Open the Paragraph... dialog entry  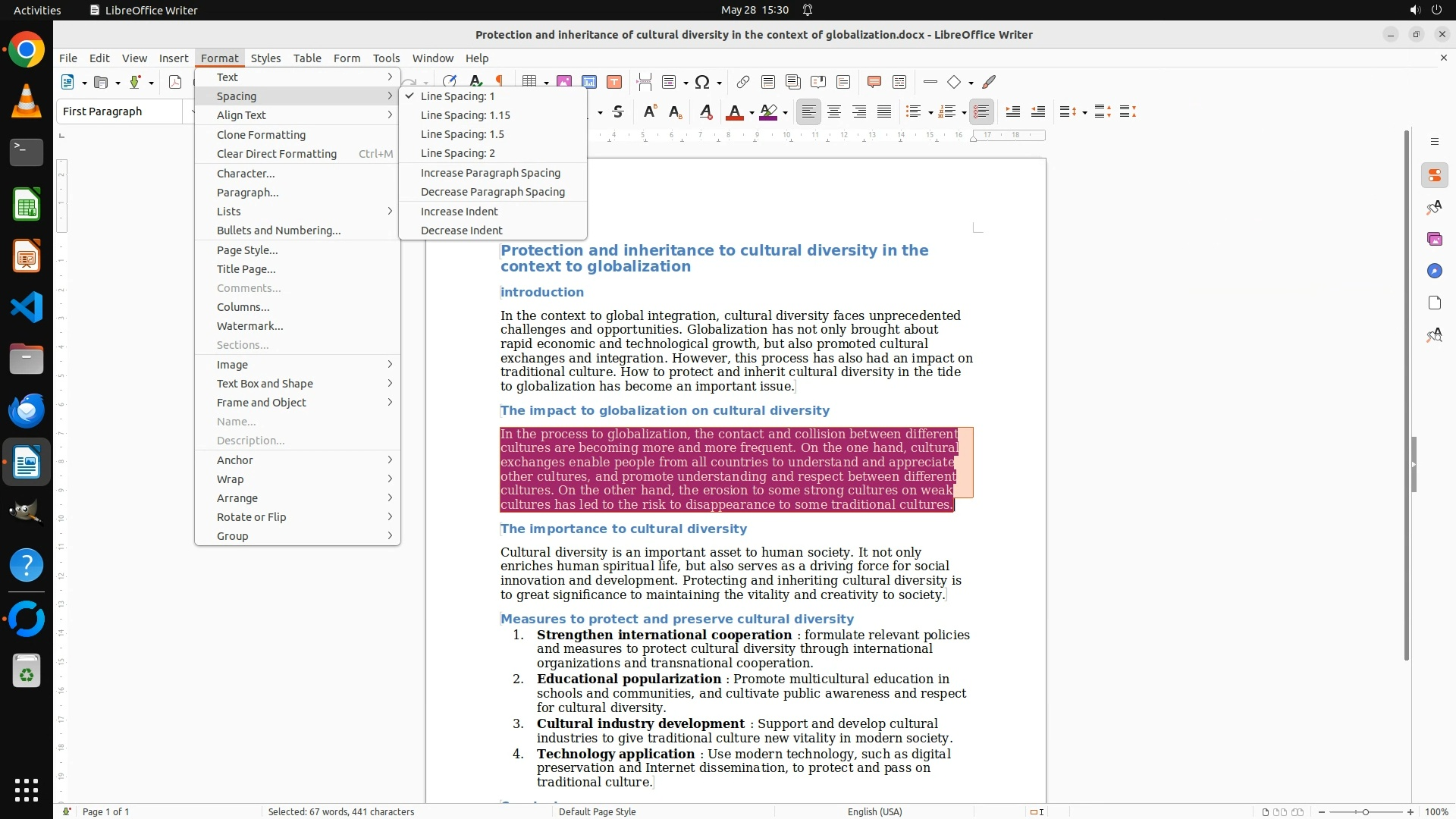pos(247,193)
